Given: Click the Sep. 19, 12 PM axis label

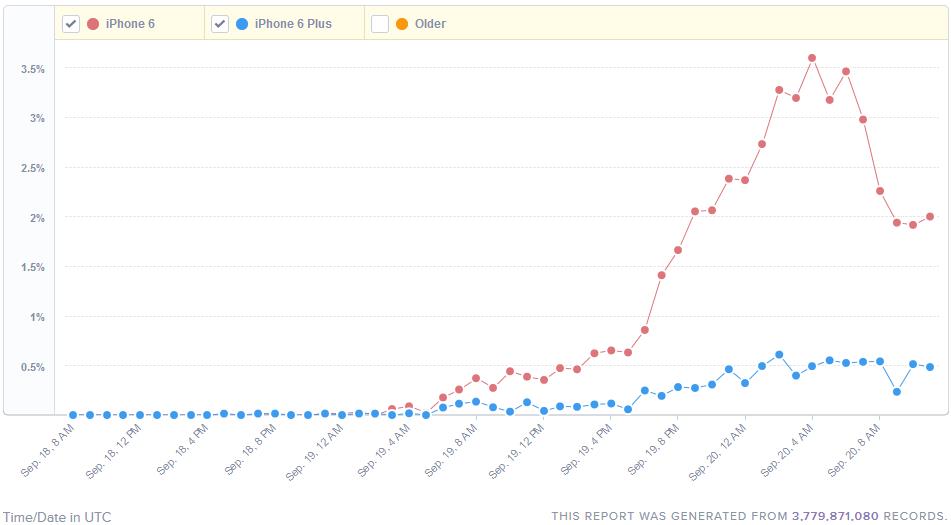Looking at the screenshot, I should 517,456.
